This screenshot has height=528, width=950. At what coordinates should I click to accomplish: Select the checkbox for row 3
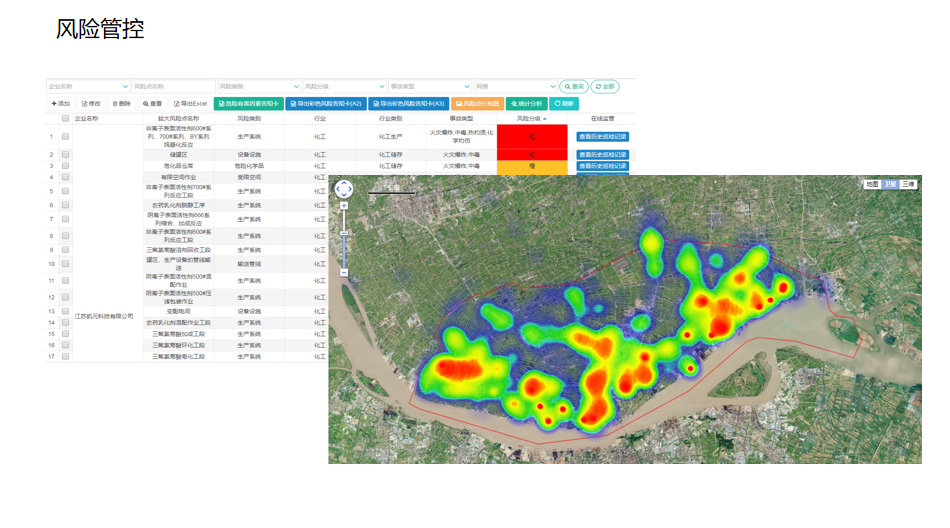(x=65, y=166)
